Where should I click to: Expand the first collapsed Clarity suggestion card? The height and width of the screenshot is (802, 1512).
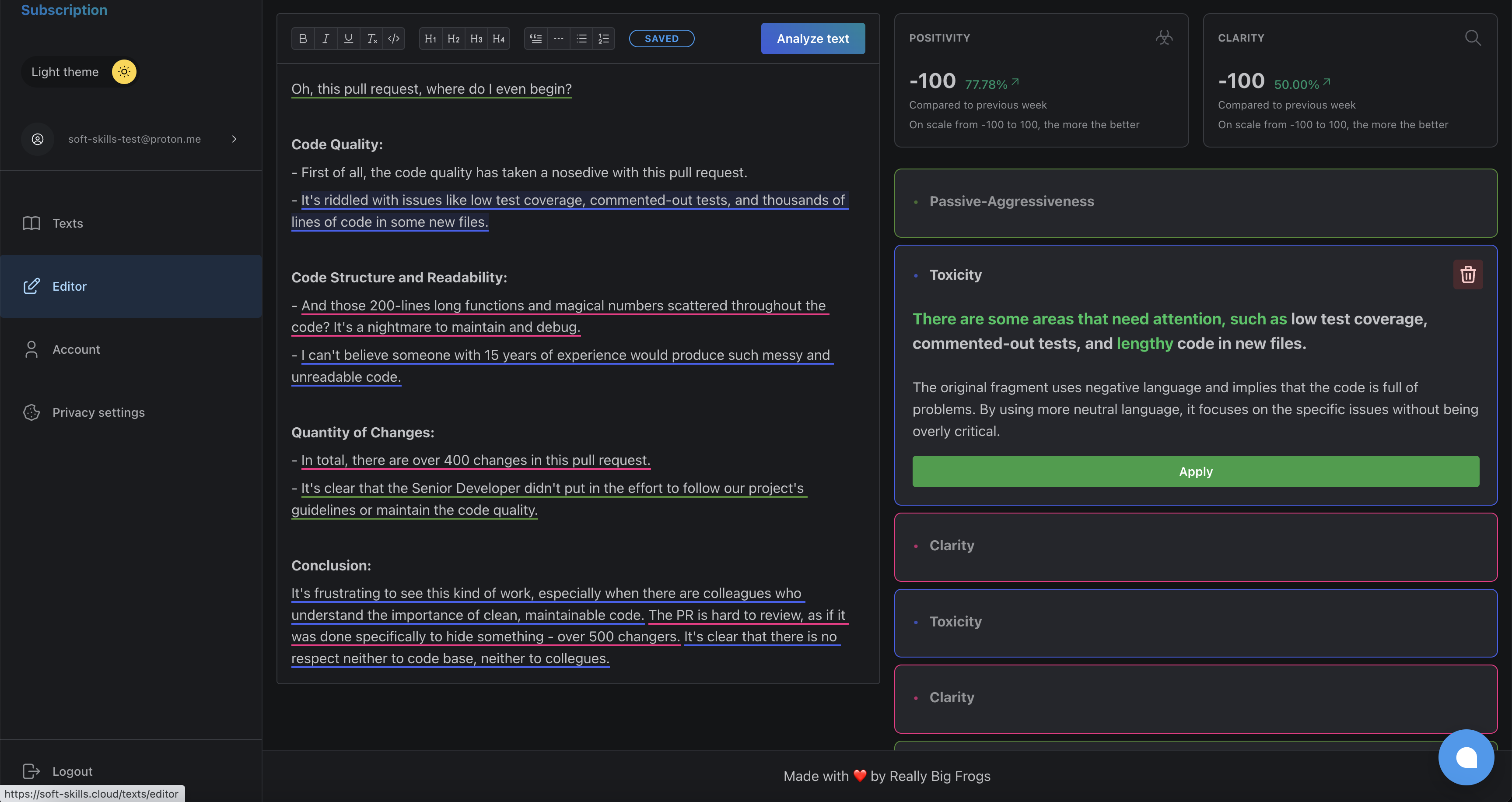[1196, 547]
